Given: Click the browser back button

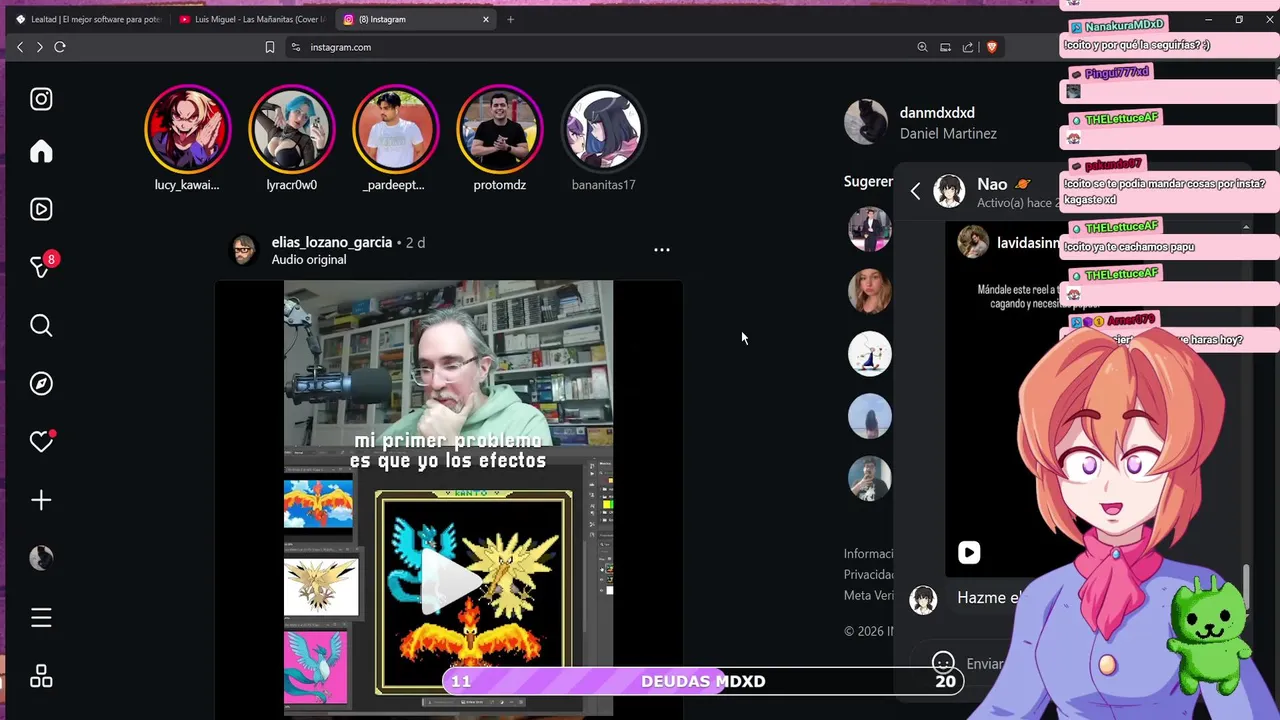Looking at the screenshot, I should click(20, 47).
